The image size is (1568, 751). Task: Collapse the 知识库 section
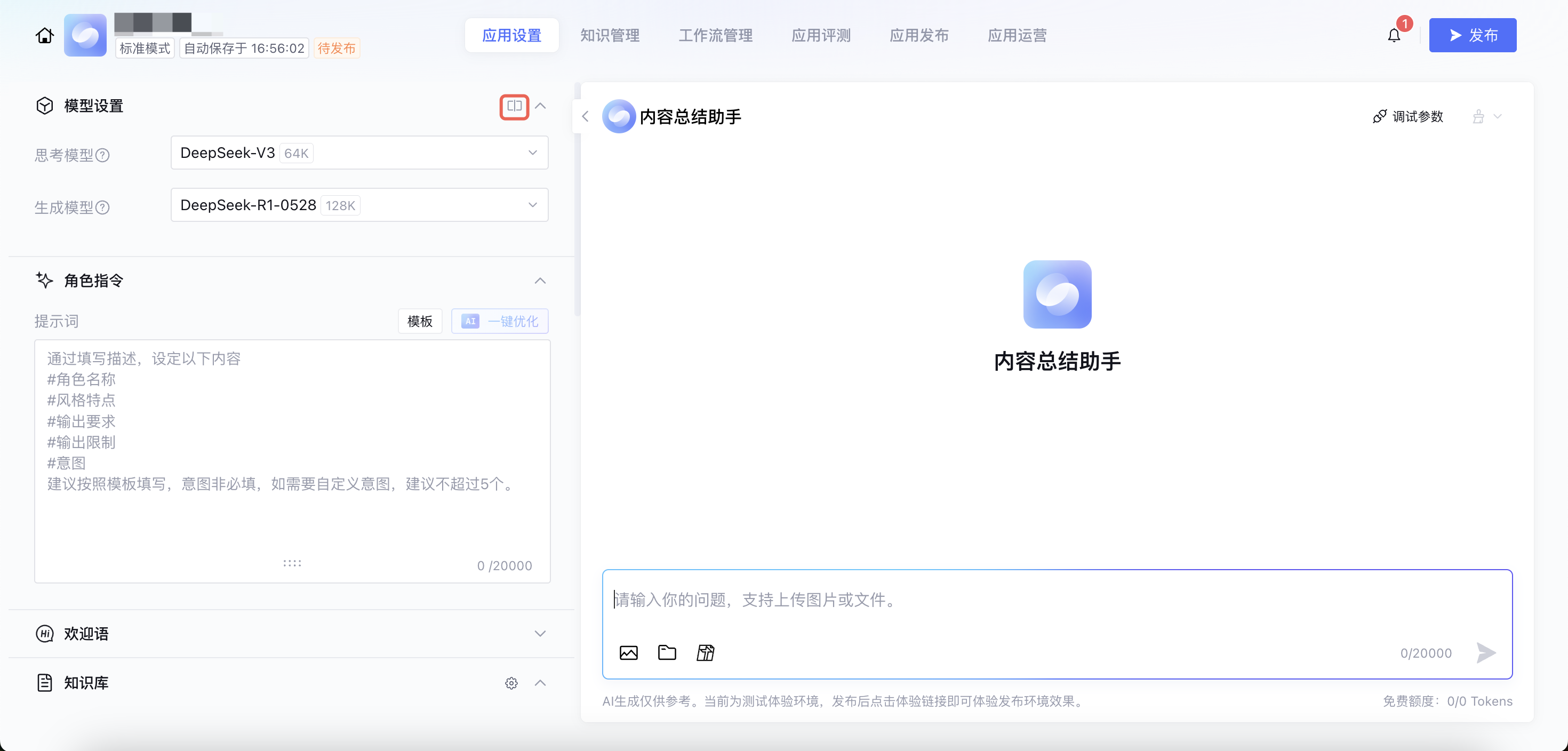(x=540, y=683)
